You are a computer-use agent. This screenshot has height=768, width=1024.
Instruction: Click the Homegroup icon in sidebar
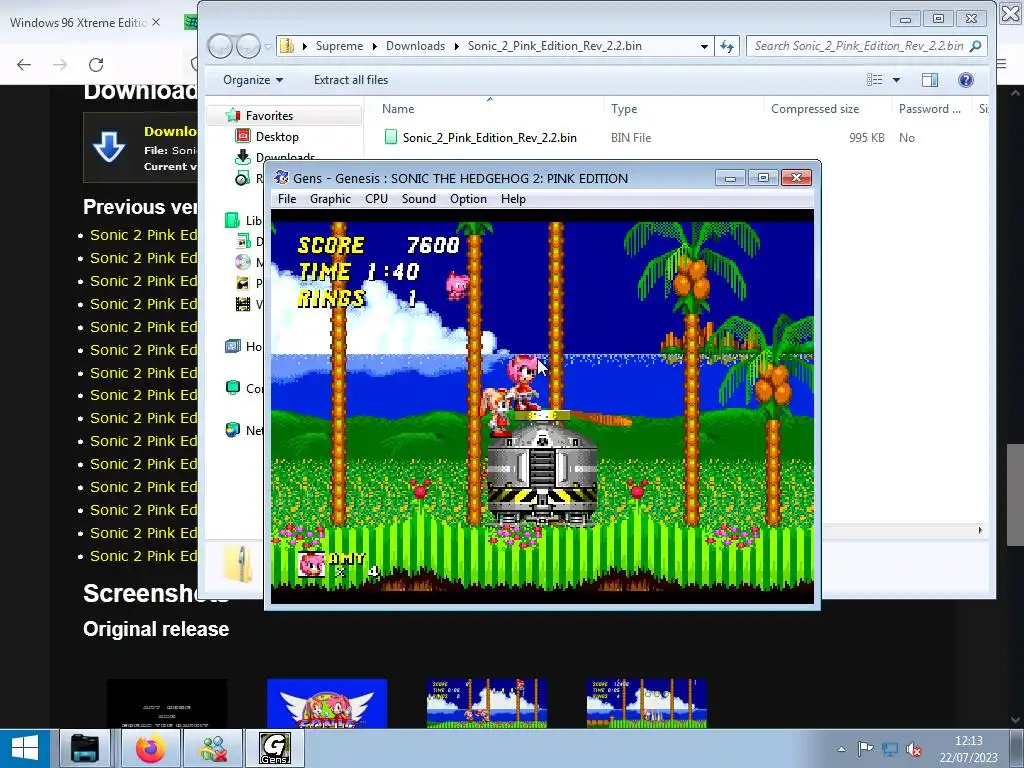(x=232, y=346)
